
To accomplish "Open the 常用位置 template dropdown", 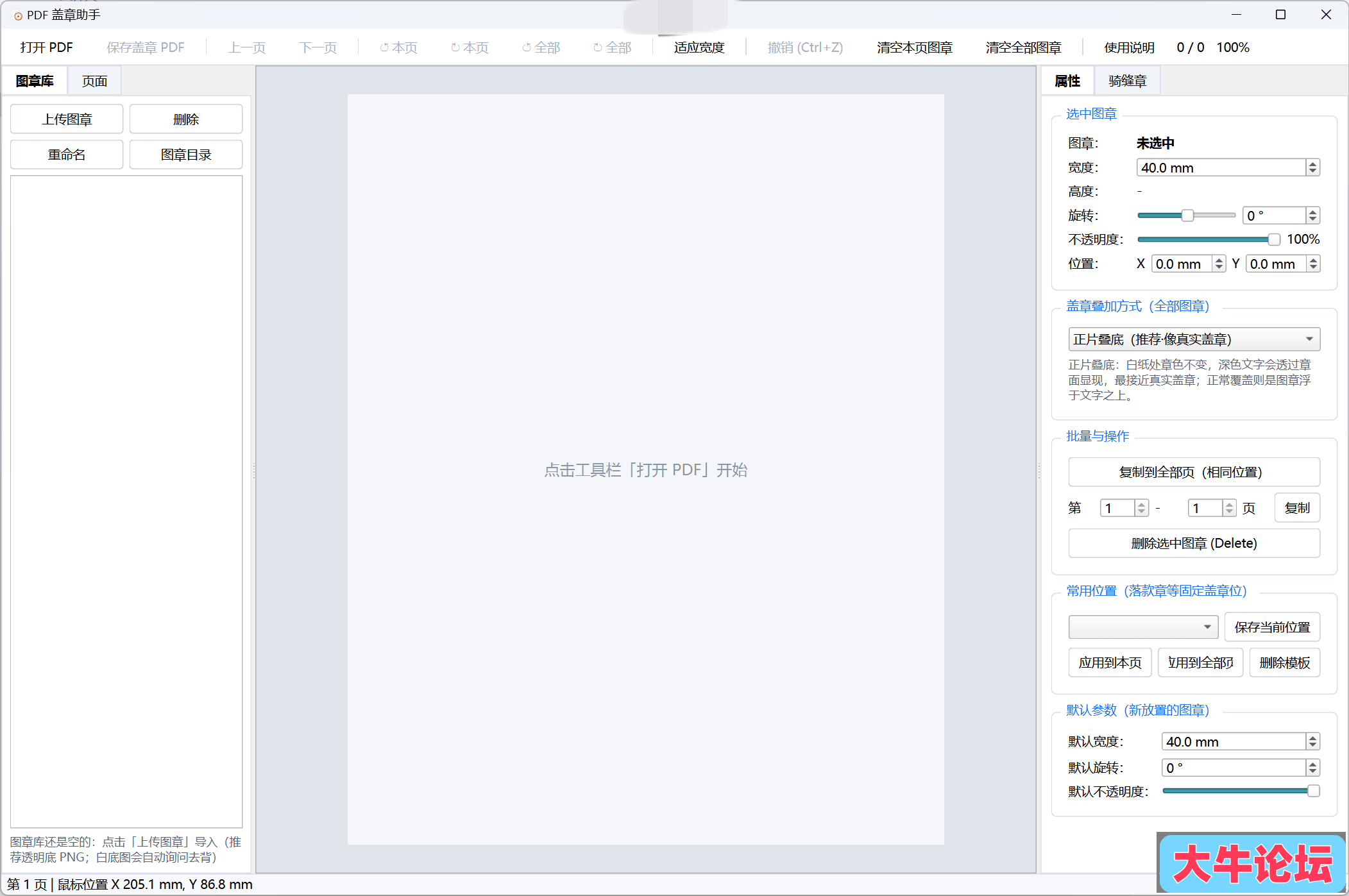I will pyautogui.click(x=1143, y=627).
